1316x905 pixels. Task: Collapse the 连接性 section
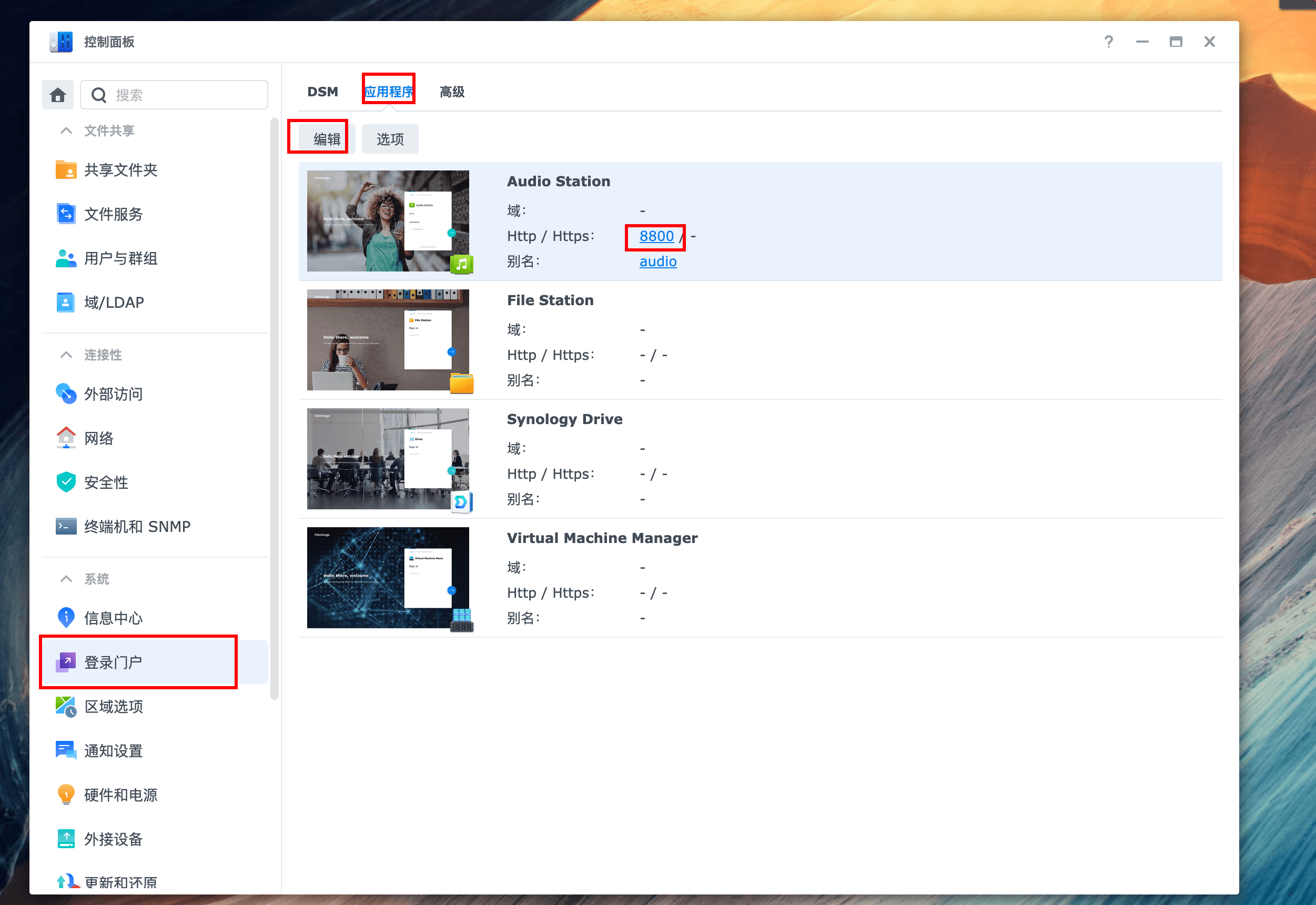[66, 355]
